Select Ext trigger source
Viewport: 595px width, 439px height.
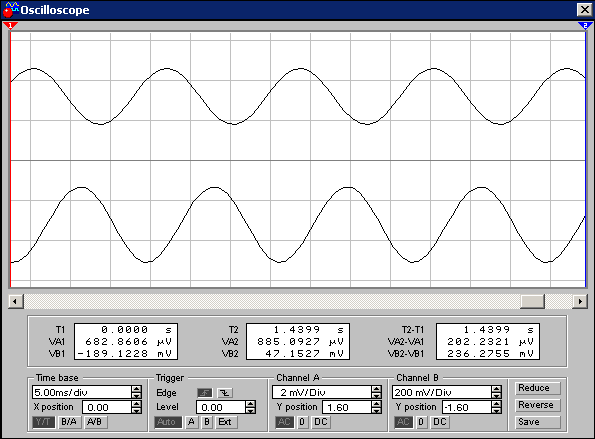click(226, 422)
